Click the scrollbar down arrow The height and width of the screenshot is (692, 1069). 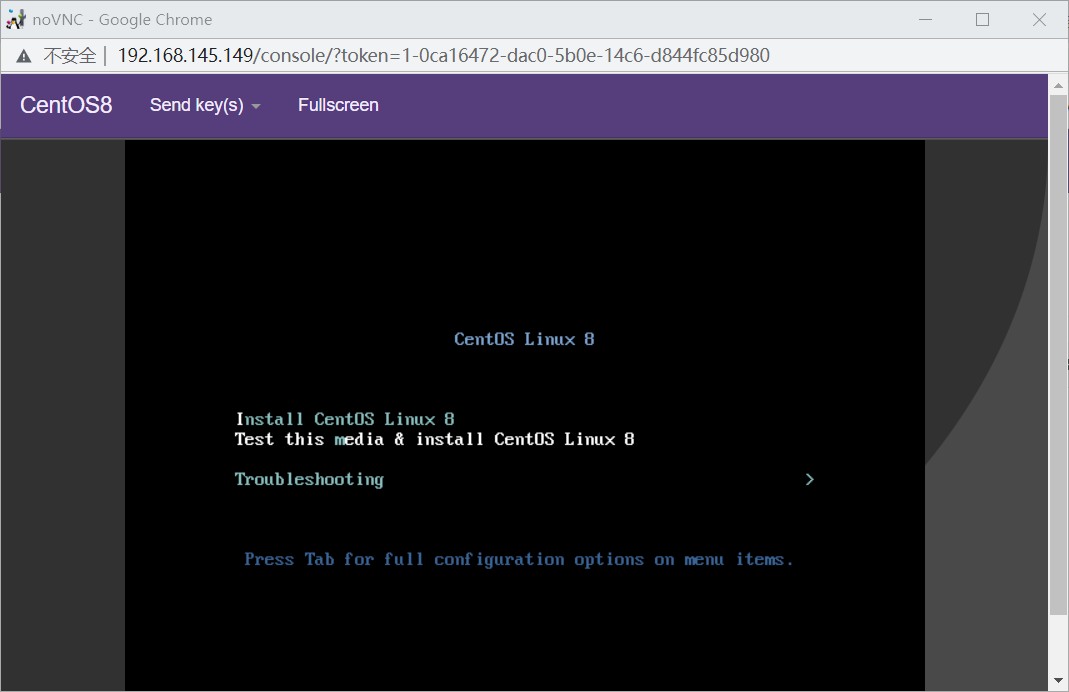[x=1058, y=680]
